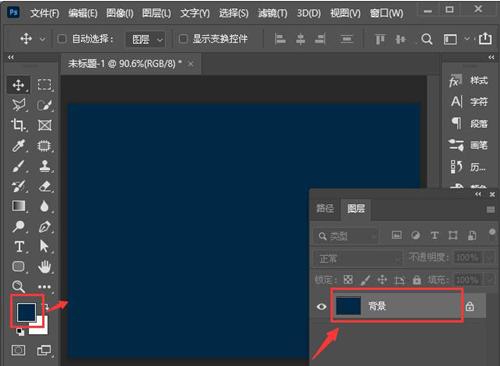Reset default foreground and background colors

(x=20, y=331)
